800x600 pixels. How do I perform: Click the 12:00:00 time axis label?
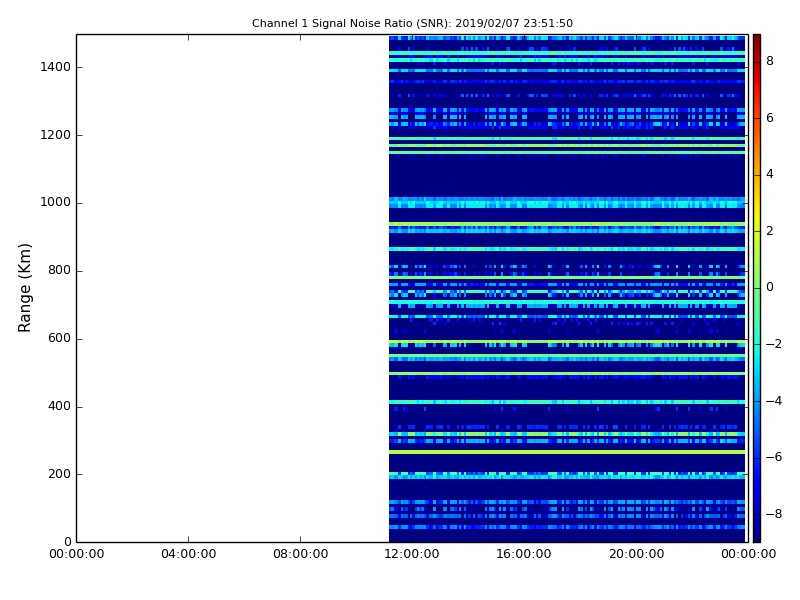pos(412,554)
